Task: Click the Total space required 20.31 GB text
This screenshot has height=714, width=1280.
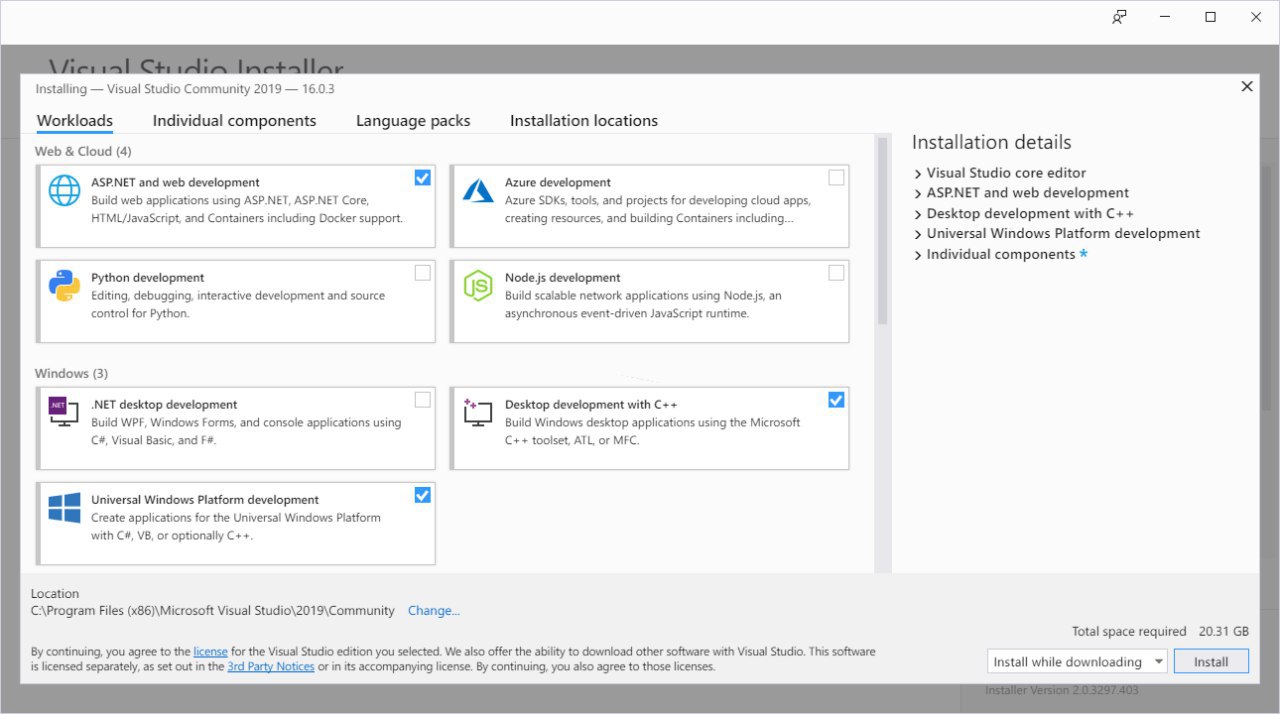Action: coord(1160,632)
